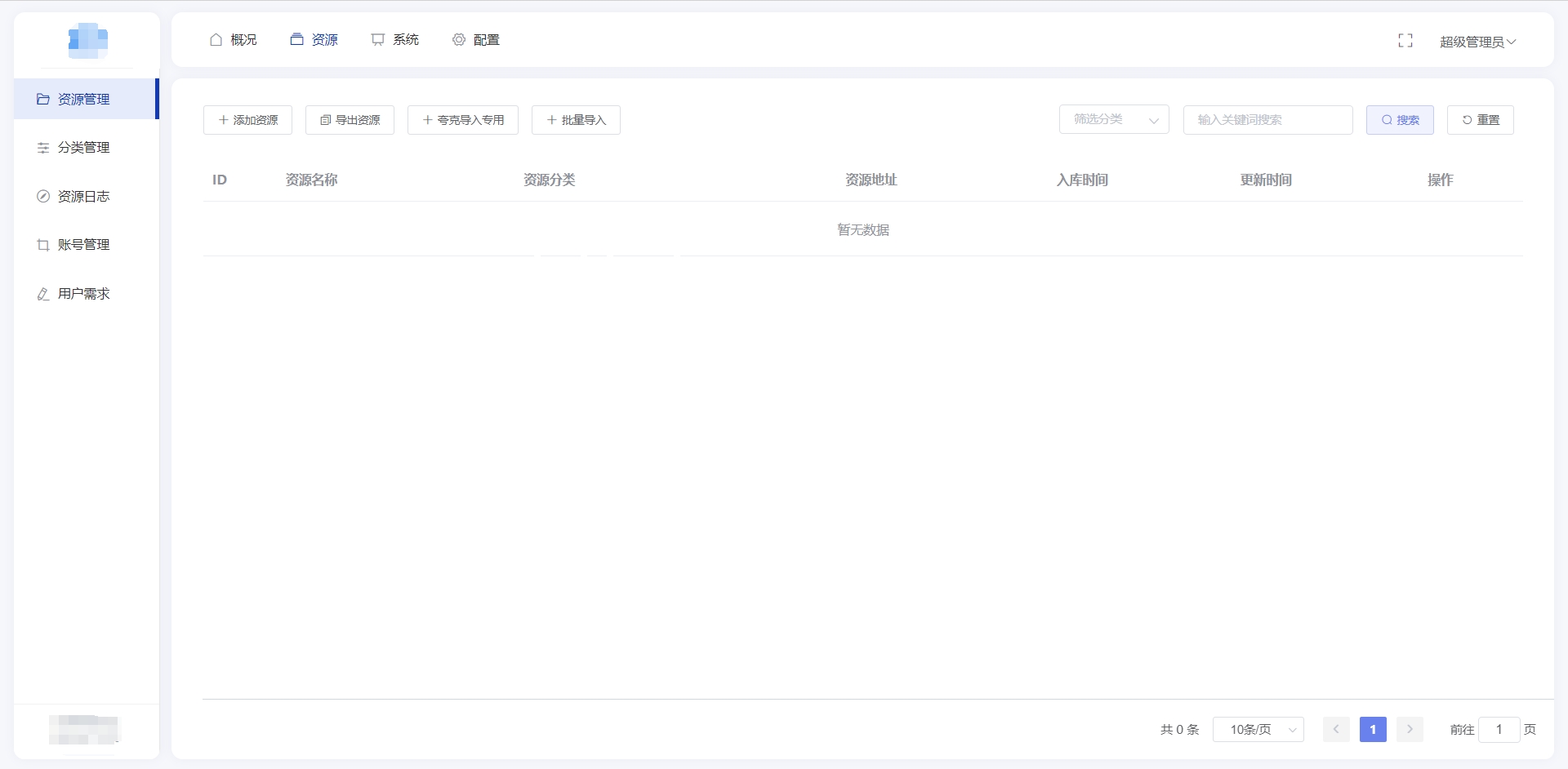The width and height of the screenshot is (1568, 769).
Task: Open 分类管理 in the sidebar
Action: point(84,148)
